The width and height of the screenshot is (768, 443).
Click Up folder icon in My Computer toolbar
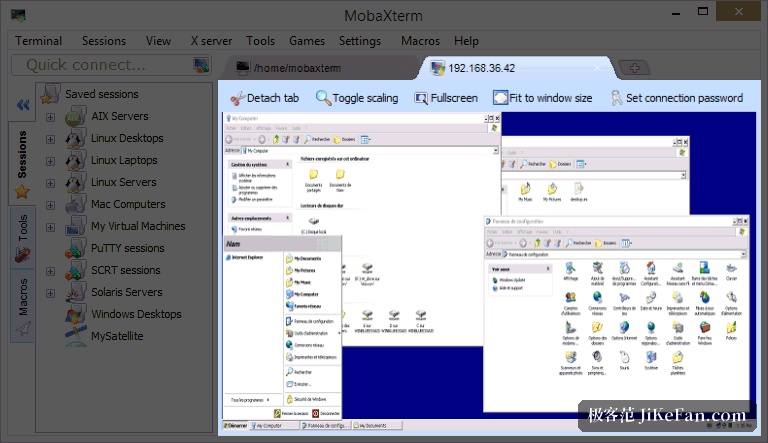click(x=276, y=140)
